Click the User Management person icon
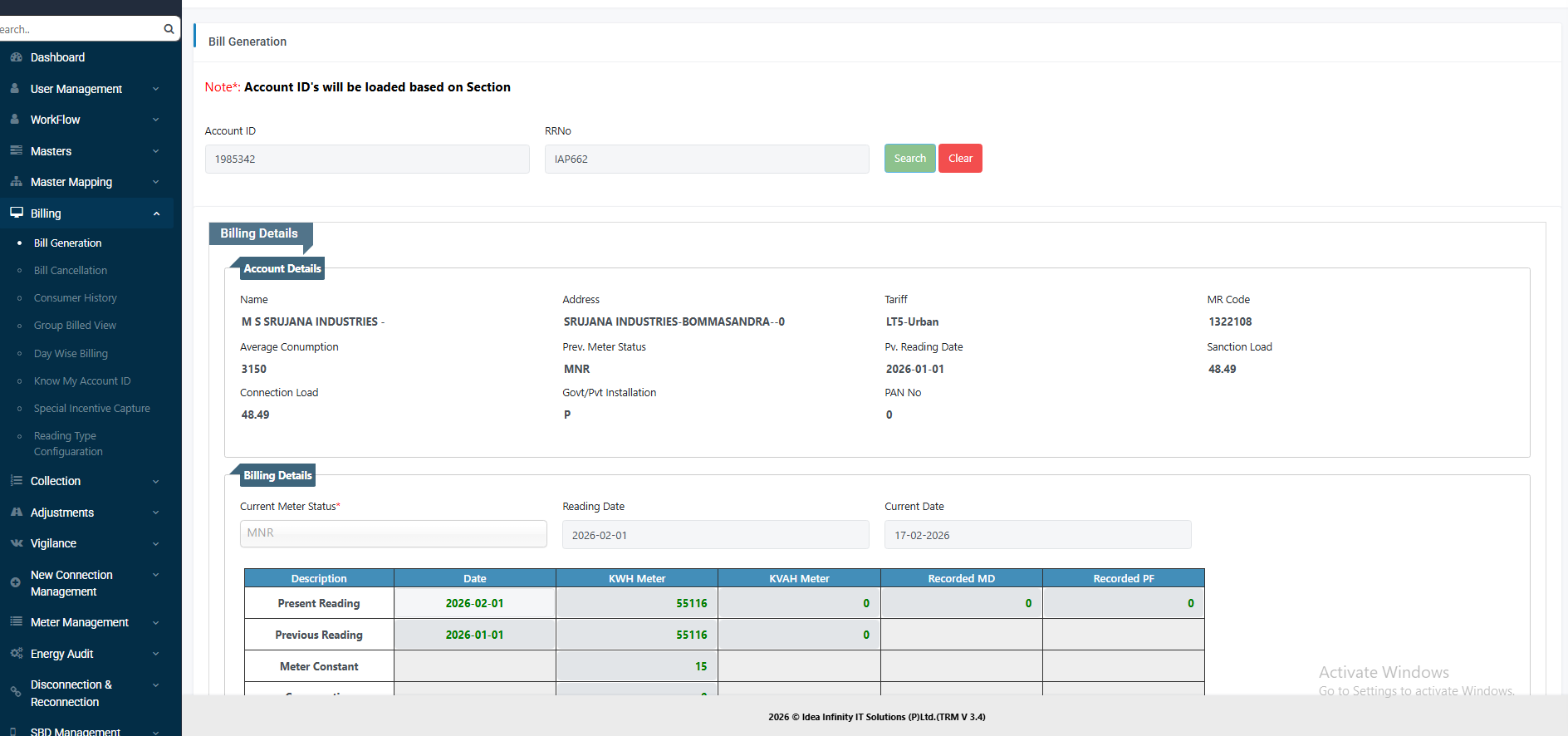The image size is (1568, 736). pyautogui.click(x=15, y=88)
